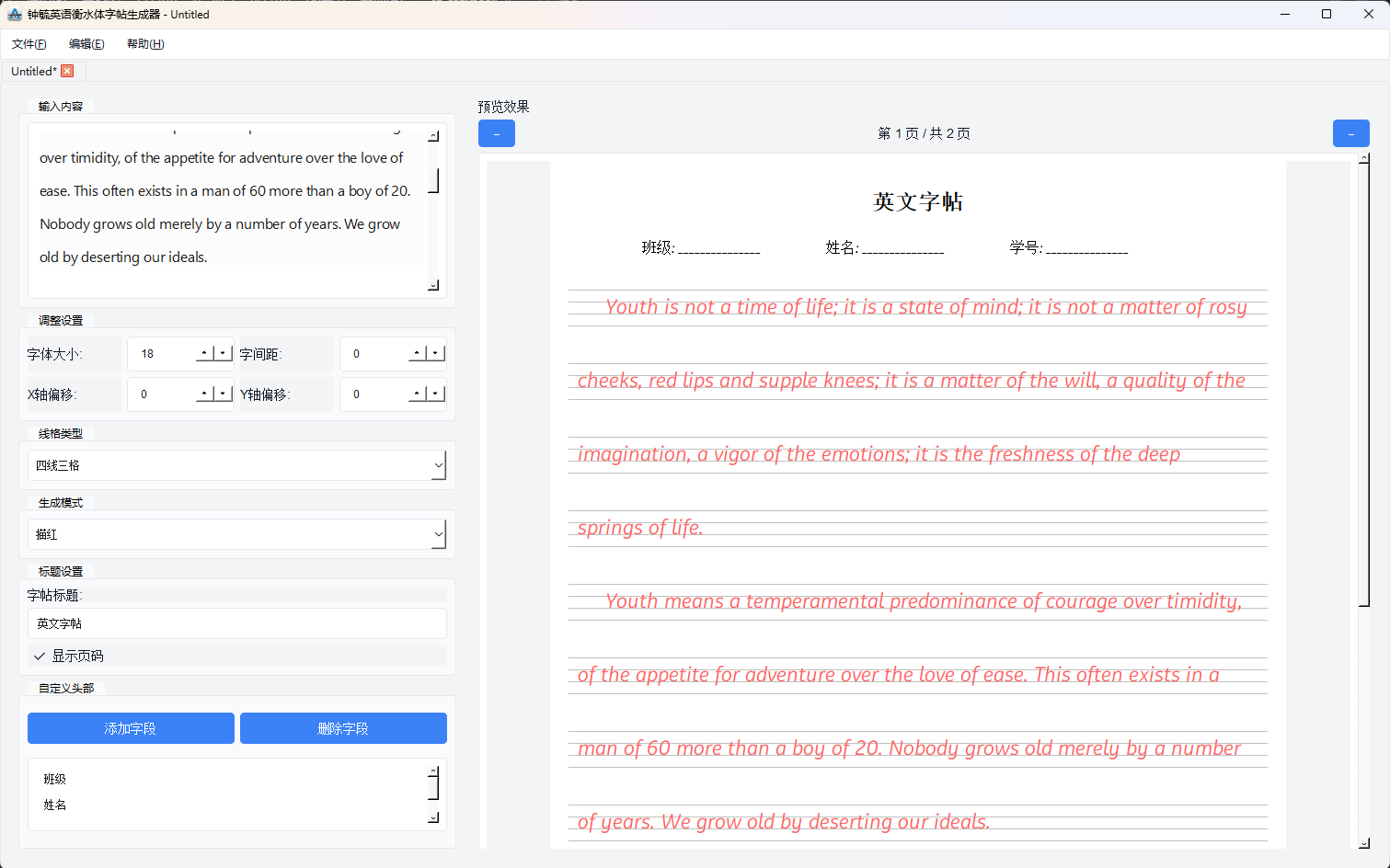1390x868 pixels.
Task: Open the 编辑(E) menu
Action: click(86, 44)
